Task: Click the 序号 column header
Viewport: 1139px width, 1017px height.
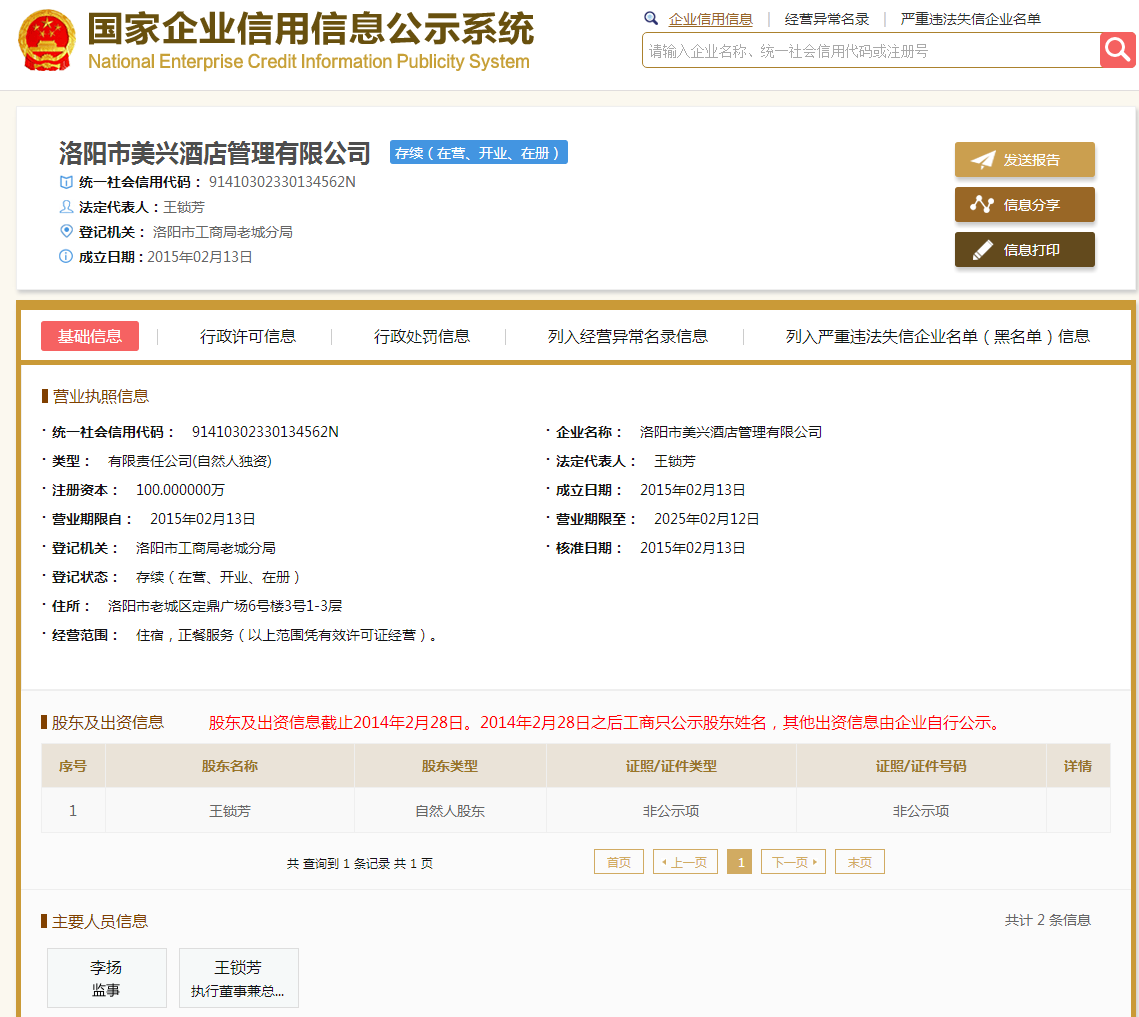Action: pyautogui.click(x=73, y=766)
